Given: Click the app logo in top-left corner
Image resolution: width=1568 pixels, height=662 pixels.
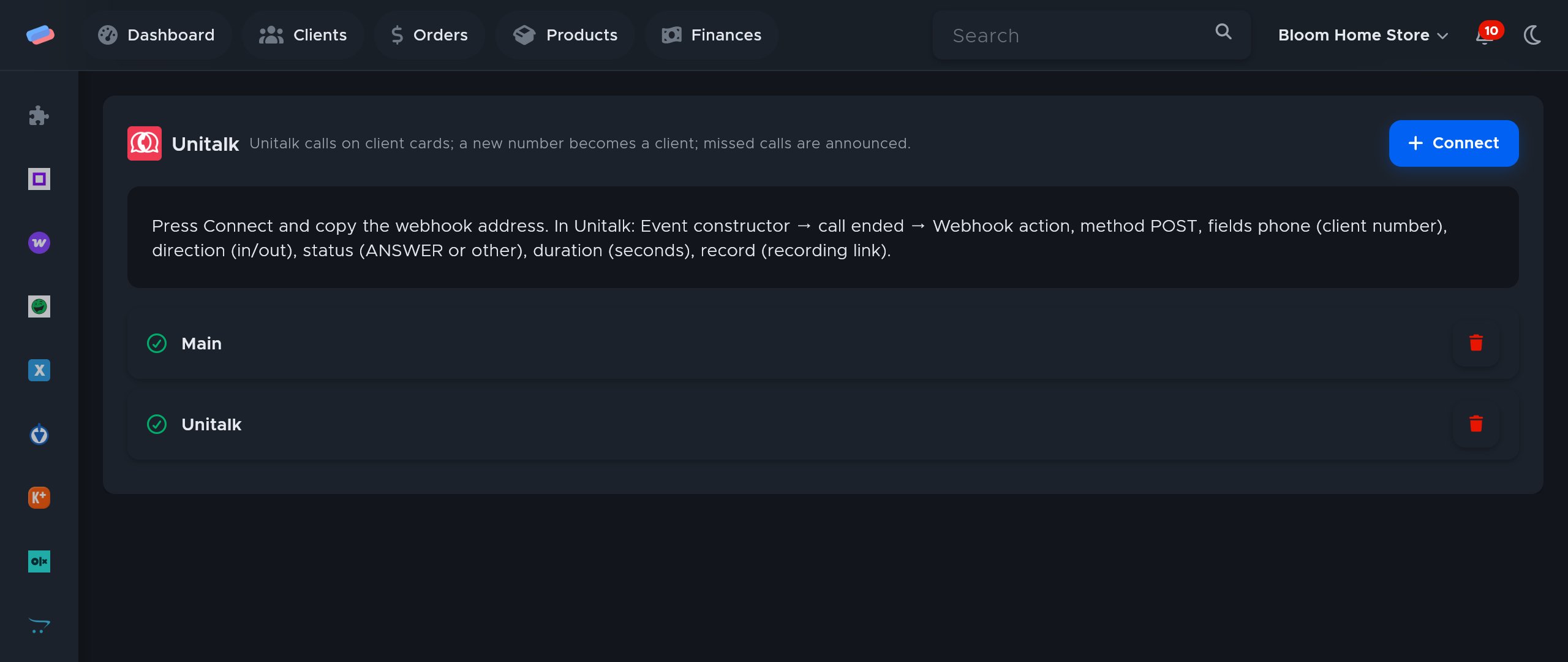Looking at the screenshot, I should point(40,35).
